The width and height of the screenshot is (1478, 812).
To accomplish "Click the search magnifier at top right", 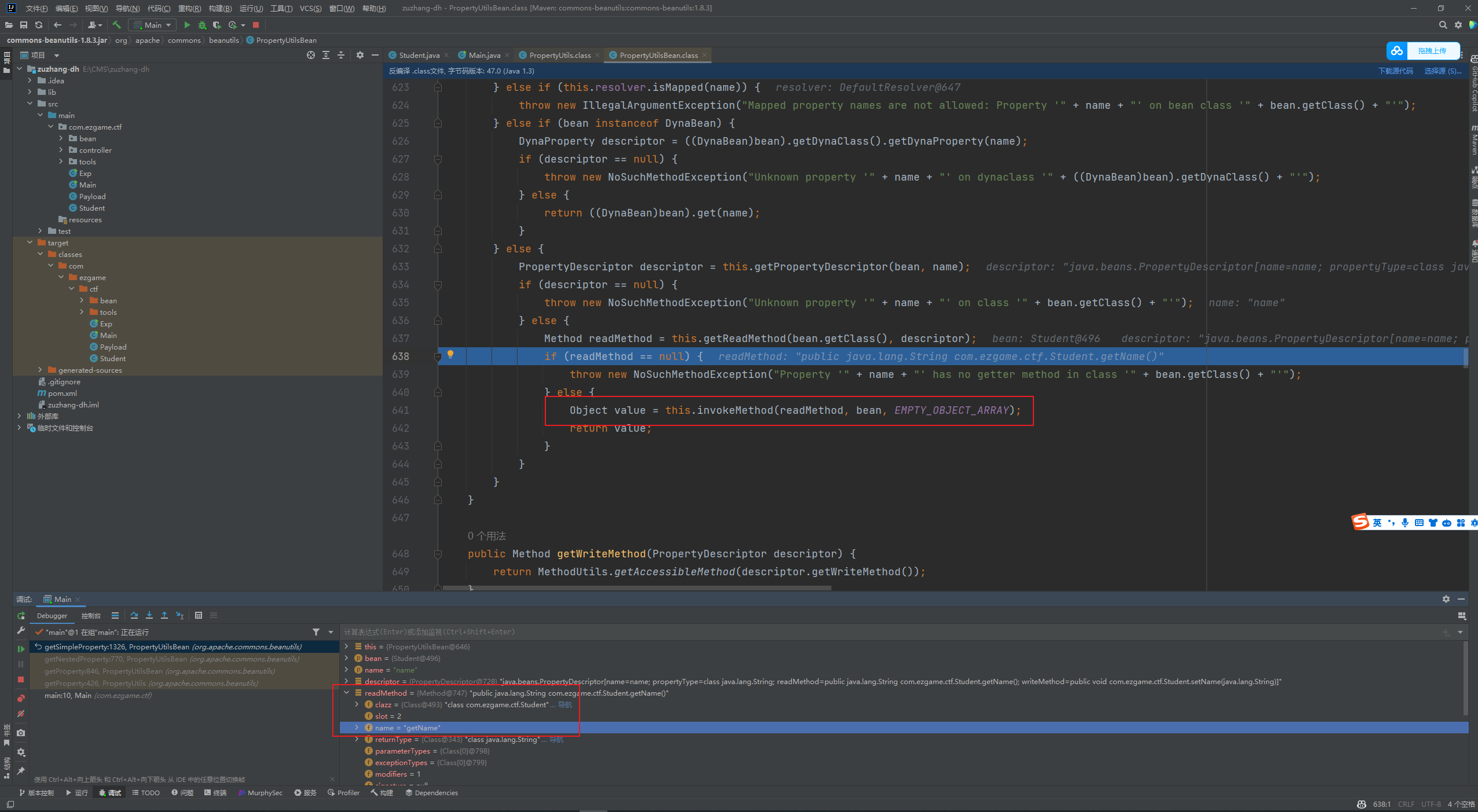I will pyautogui.click(x=1443, y=25).
